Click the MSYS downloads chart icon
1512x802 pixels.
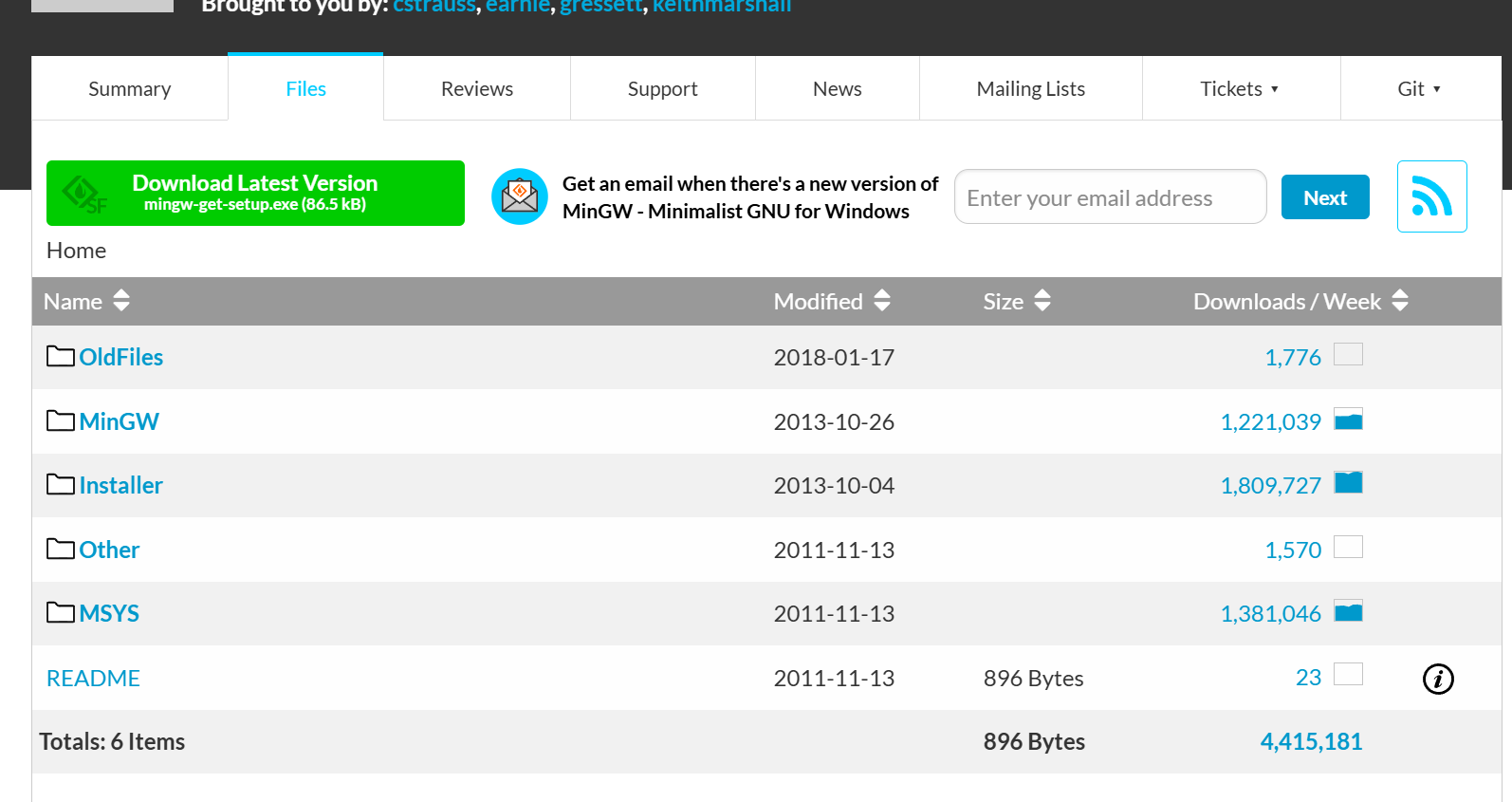point(1348,610)
